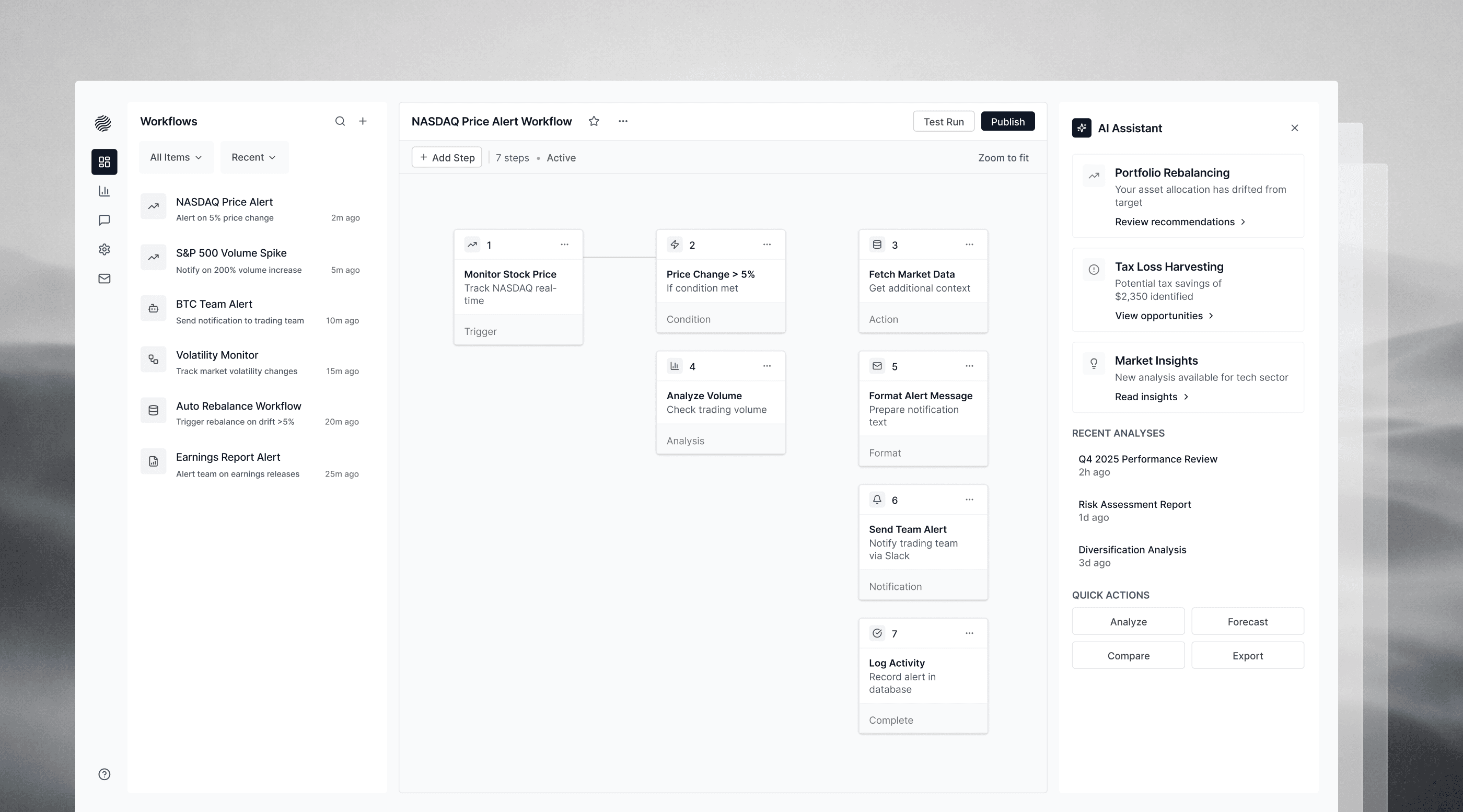
Task: Favorite the workflow with star icon
Action: pyautogui.click(x=594, y=121)
